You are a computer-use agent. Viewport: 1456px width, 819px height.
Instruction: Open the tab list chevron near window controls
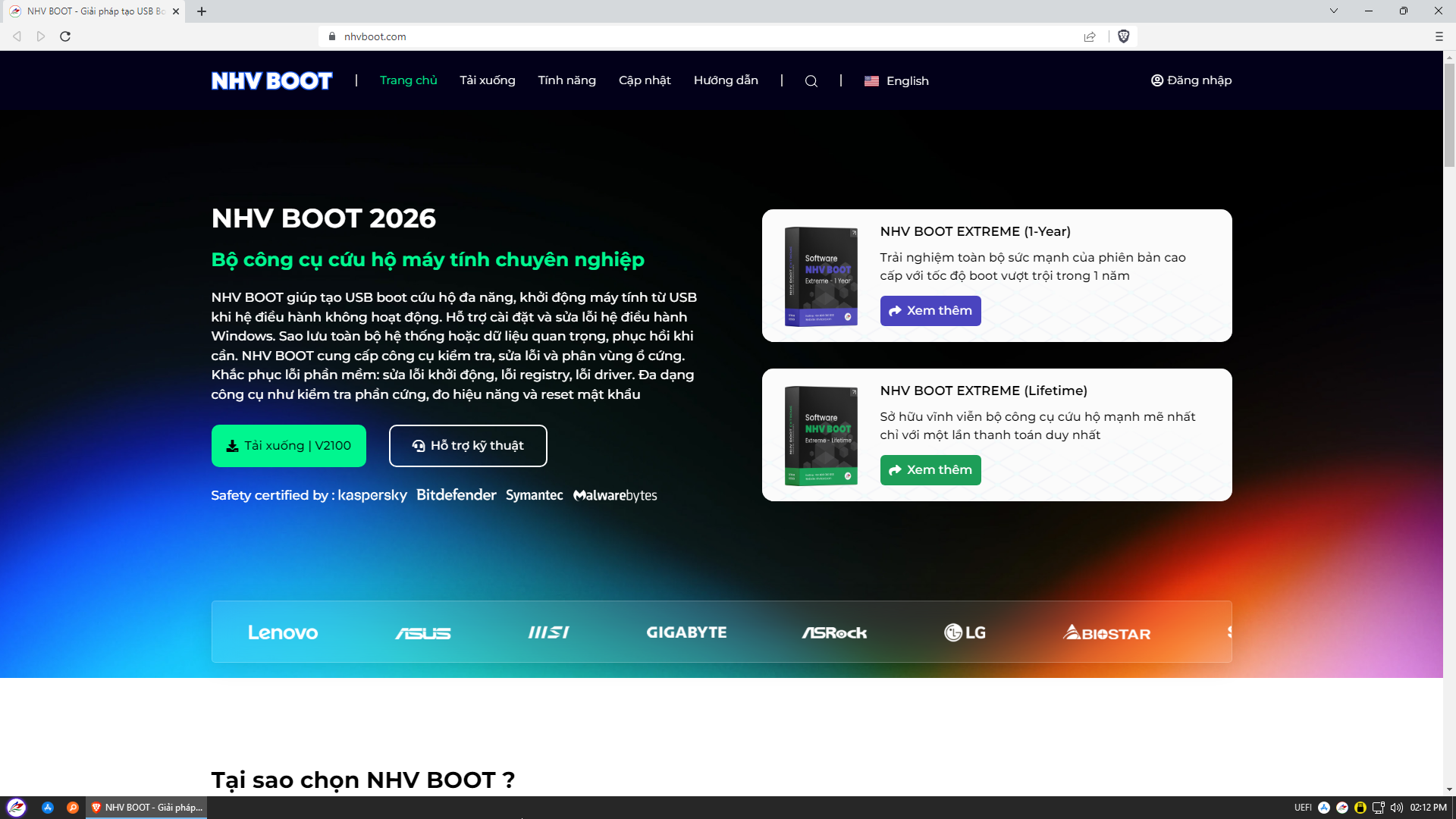1334,11
